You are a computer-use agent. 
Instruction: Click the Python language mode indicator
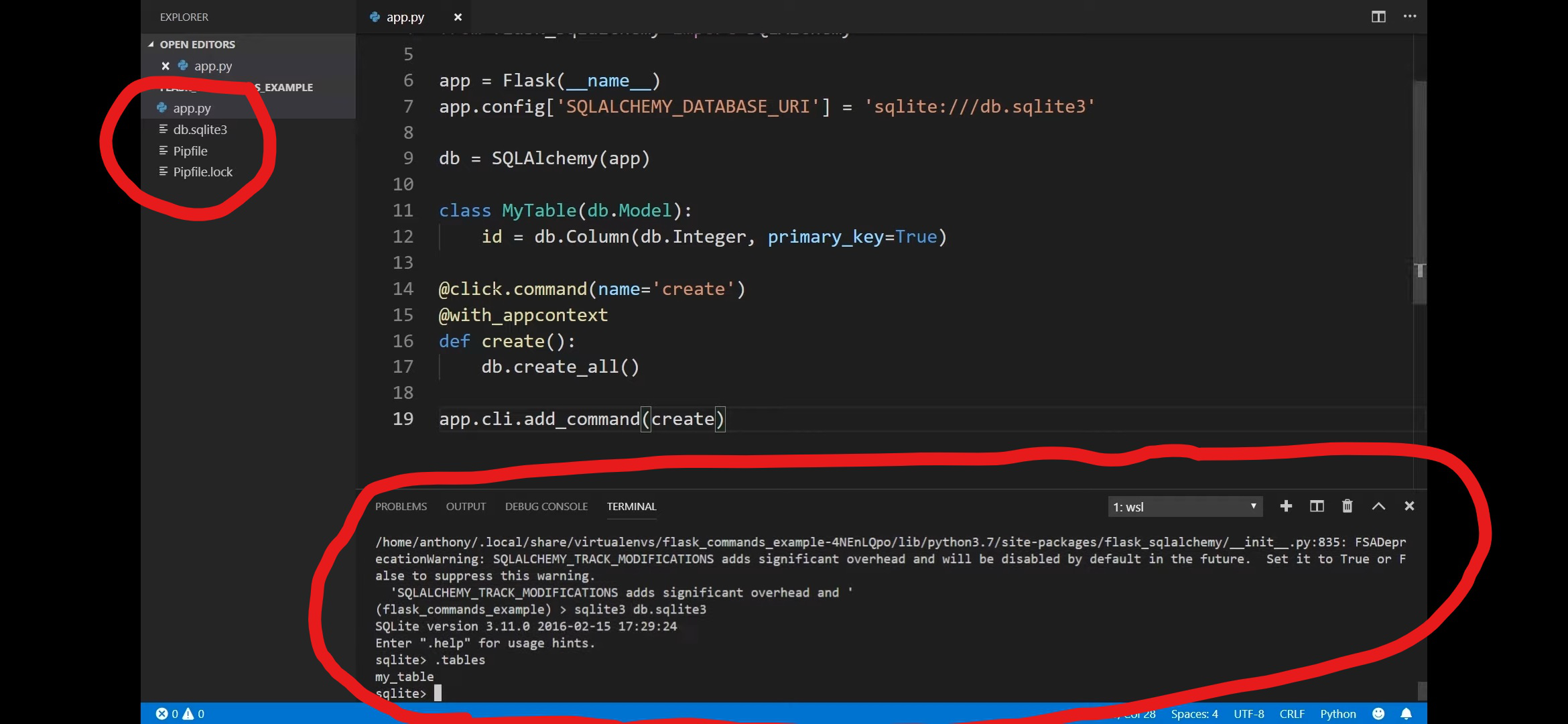tap(1337, 714)
